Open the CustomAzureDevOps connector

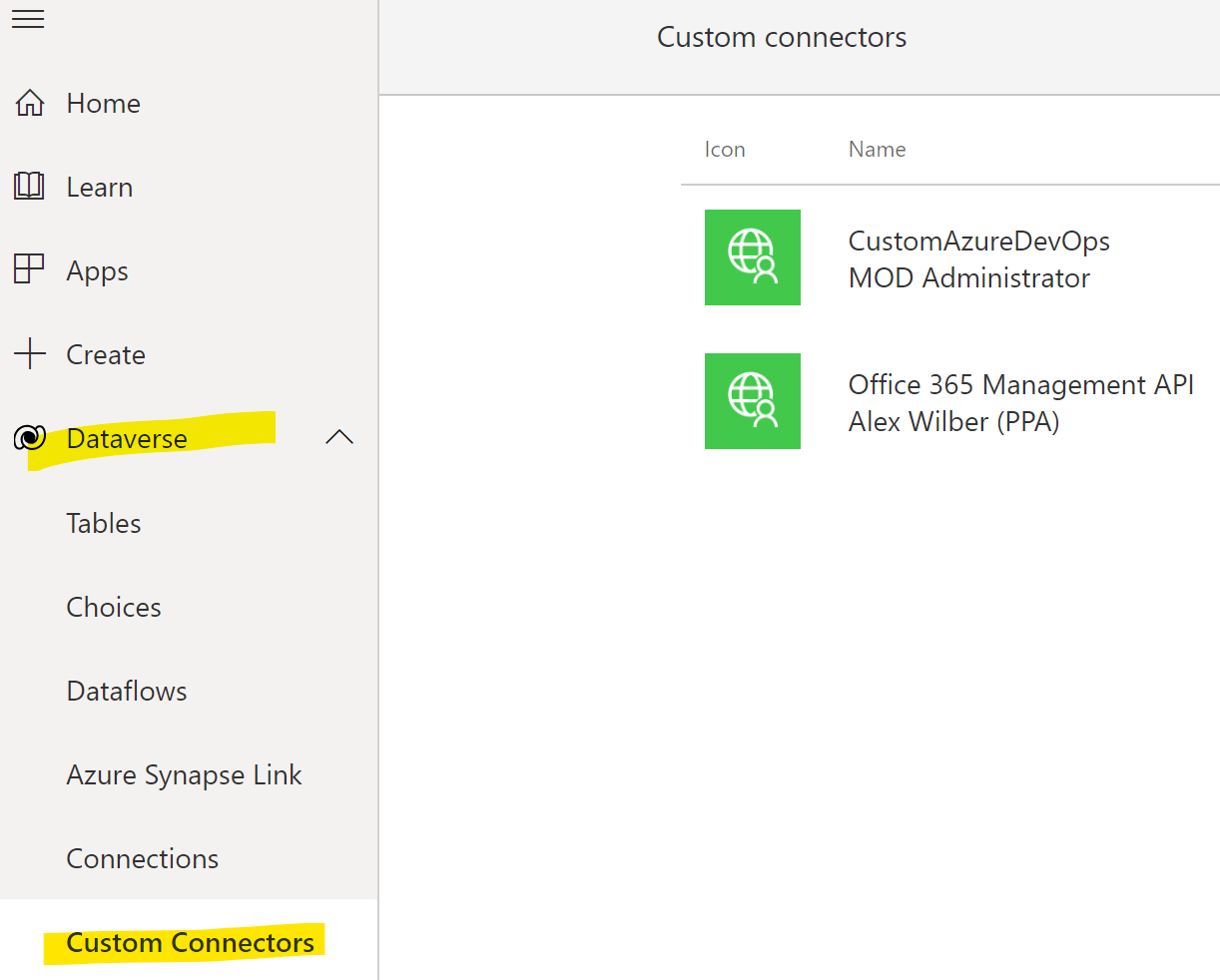(978, 240)
